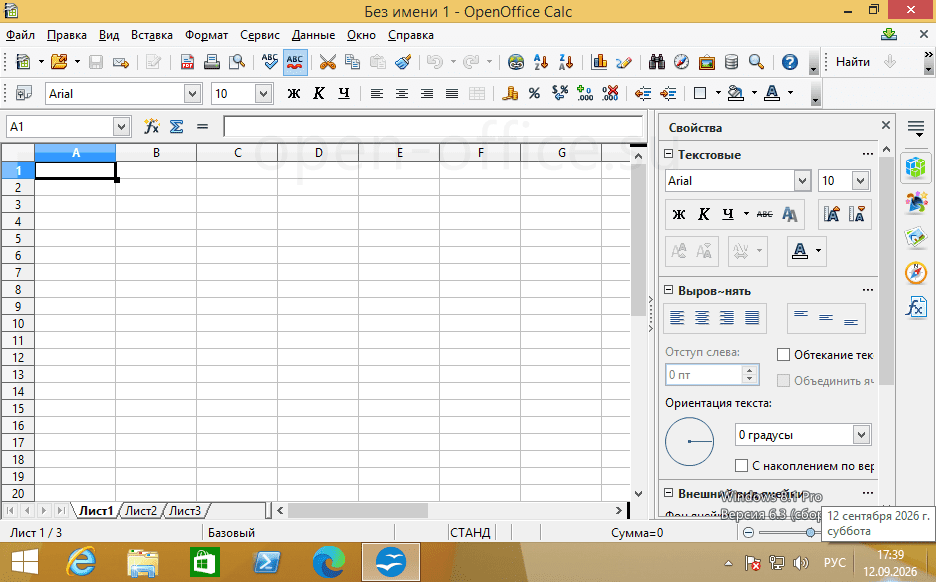Collapse the Выровнять section
Viewport: 936px width, 582px height.
pyautogui.click(x=669, y=290)
